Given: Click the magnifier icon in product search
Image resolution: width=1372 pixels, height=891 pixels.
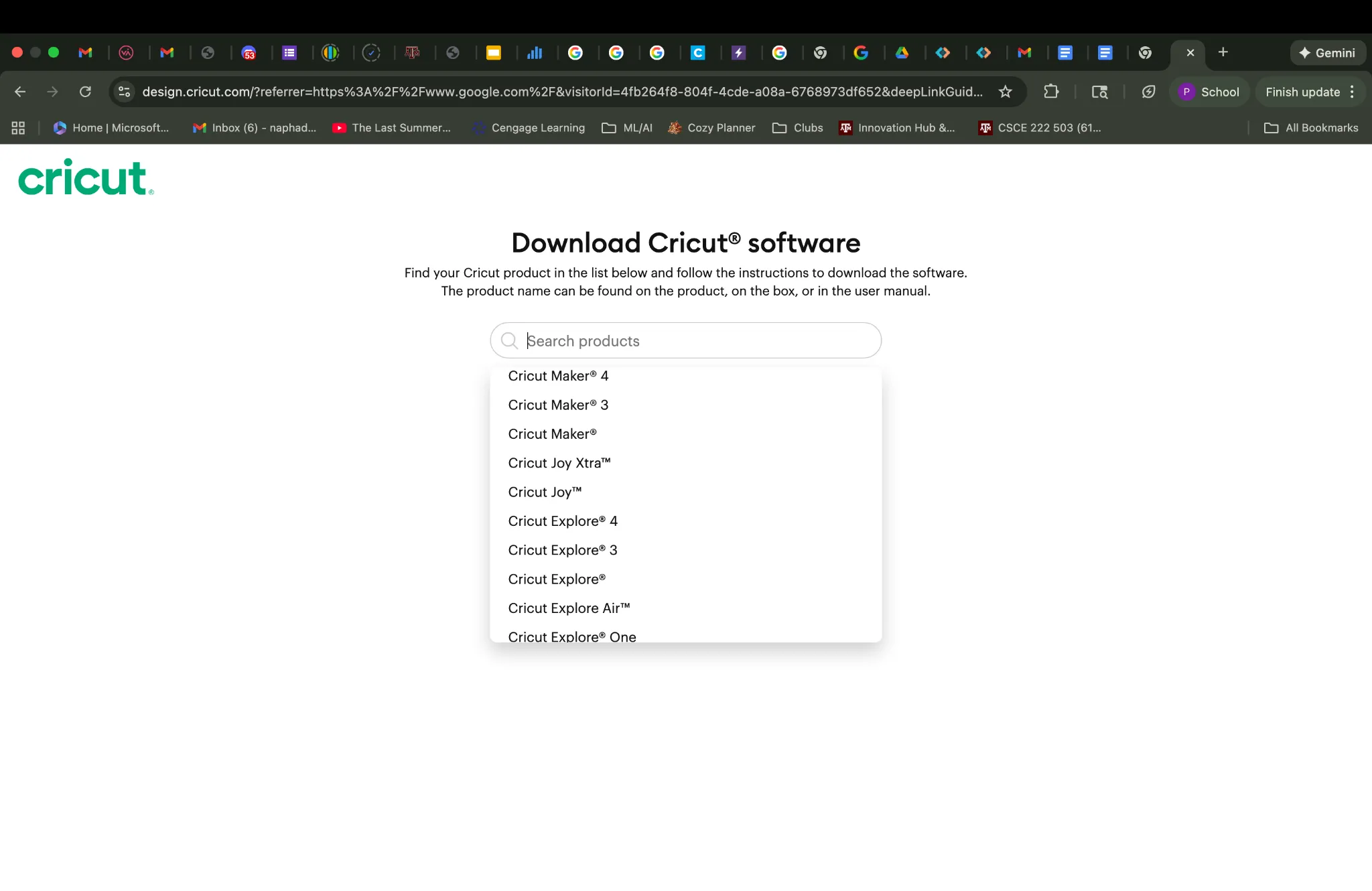Looking at the screenshot, I should (x=509, y=340).
